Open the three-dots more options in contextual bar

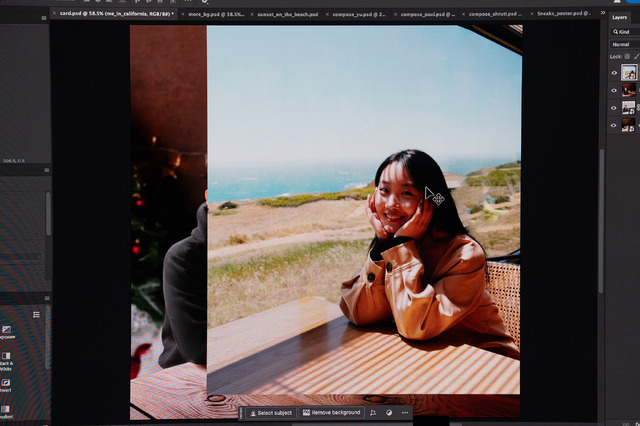click(405, 413)
